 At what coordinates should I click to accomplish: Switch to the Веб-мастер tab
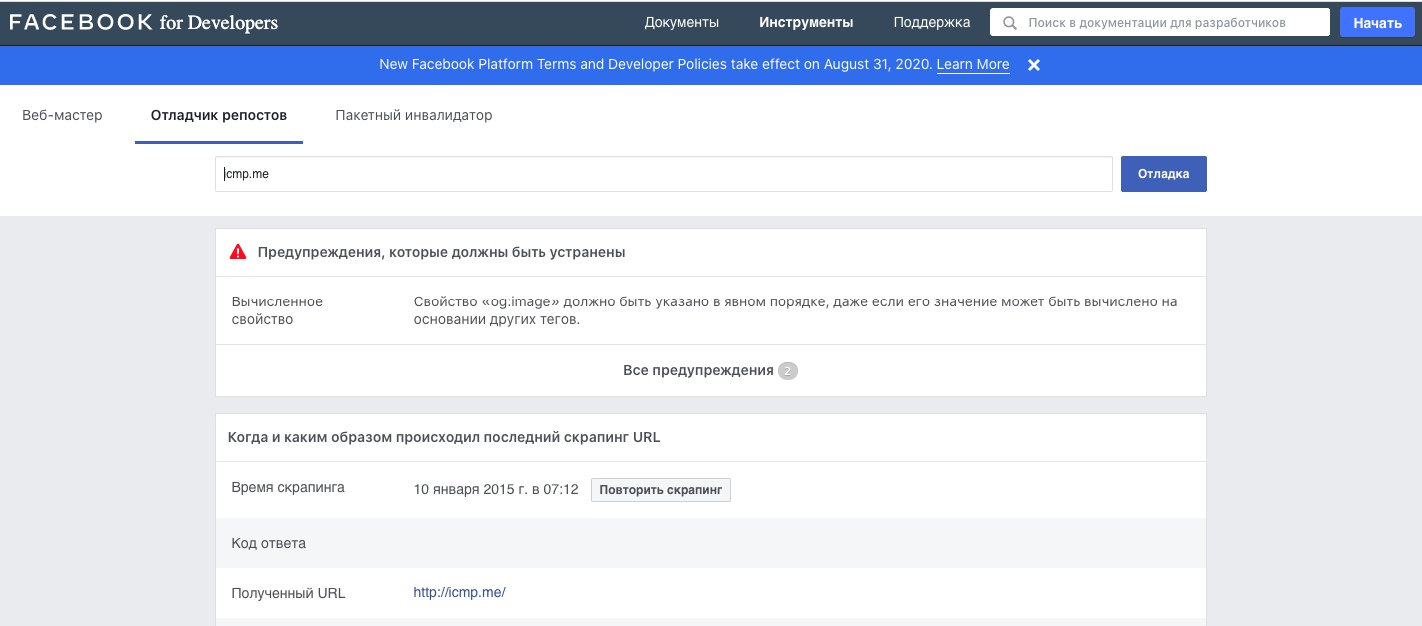[62, 115]
